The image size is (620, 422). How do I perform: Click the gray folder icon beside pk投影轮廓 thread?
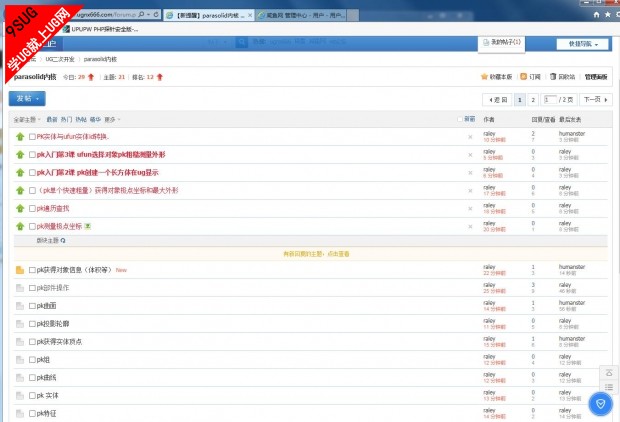coord(20,324)
